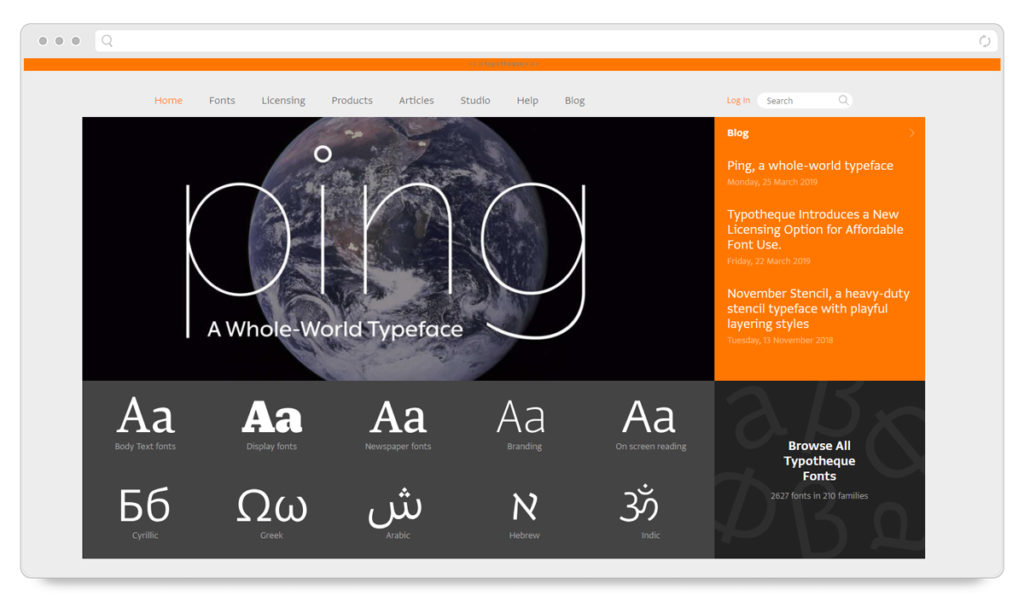Open the Articles menu item
The width and height of the screenshot is (1024, 602).
coord(416,100)
